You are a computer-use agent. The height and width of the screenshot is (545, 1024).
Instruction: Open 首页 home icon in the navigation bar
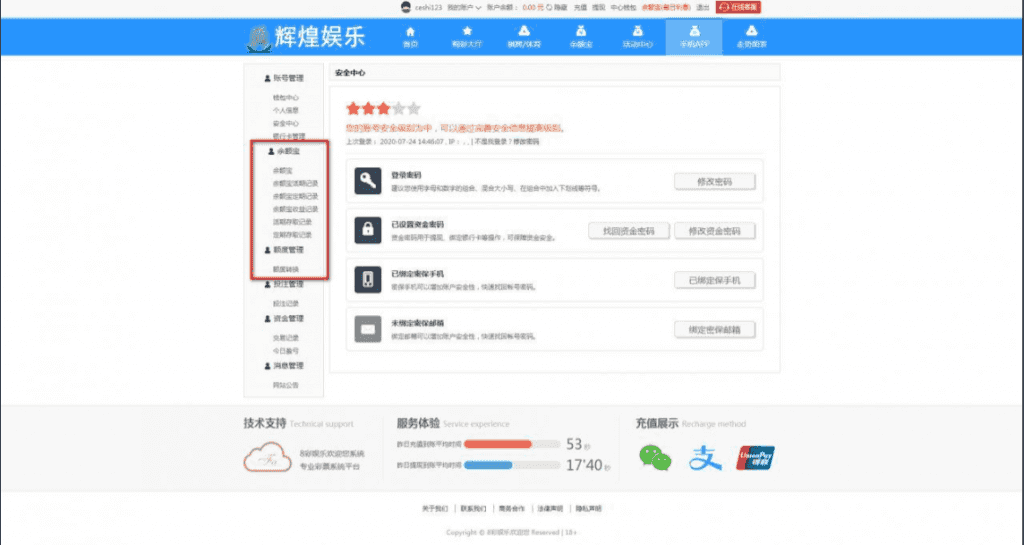click(x=410, y=37)
